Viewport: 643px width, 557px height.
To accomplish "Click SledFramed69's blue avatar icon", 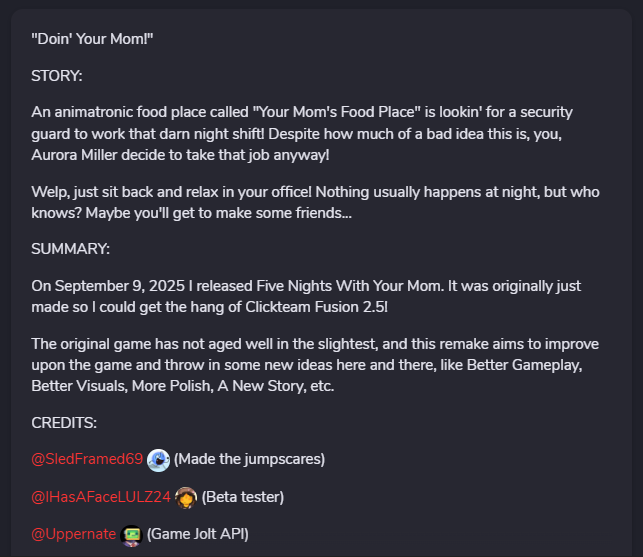I will point(158,460).
